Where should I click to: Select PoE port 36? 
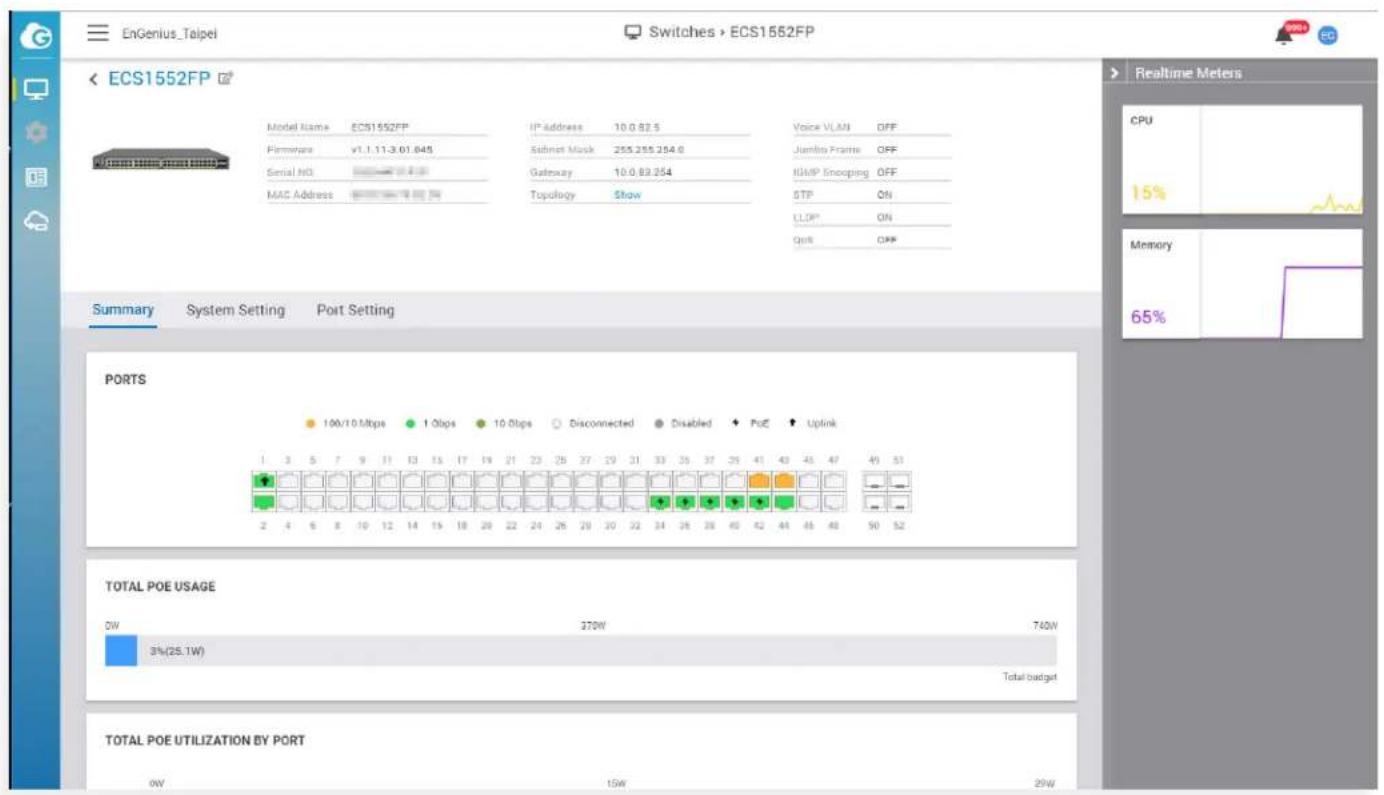click(684, 501)
